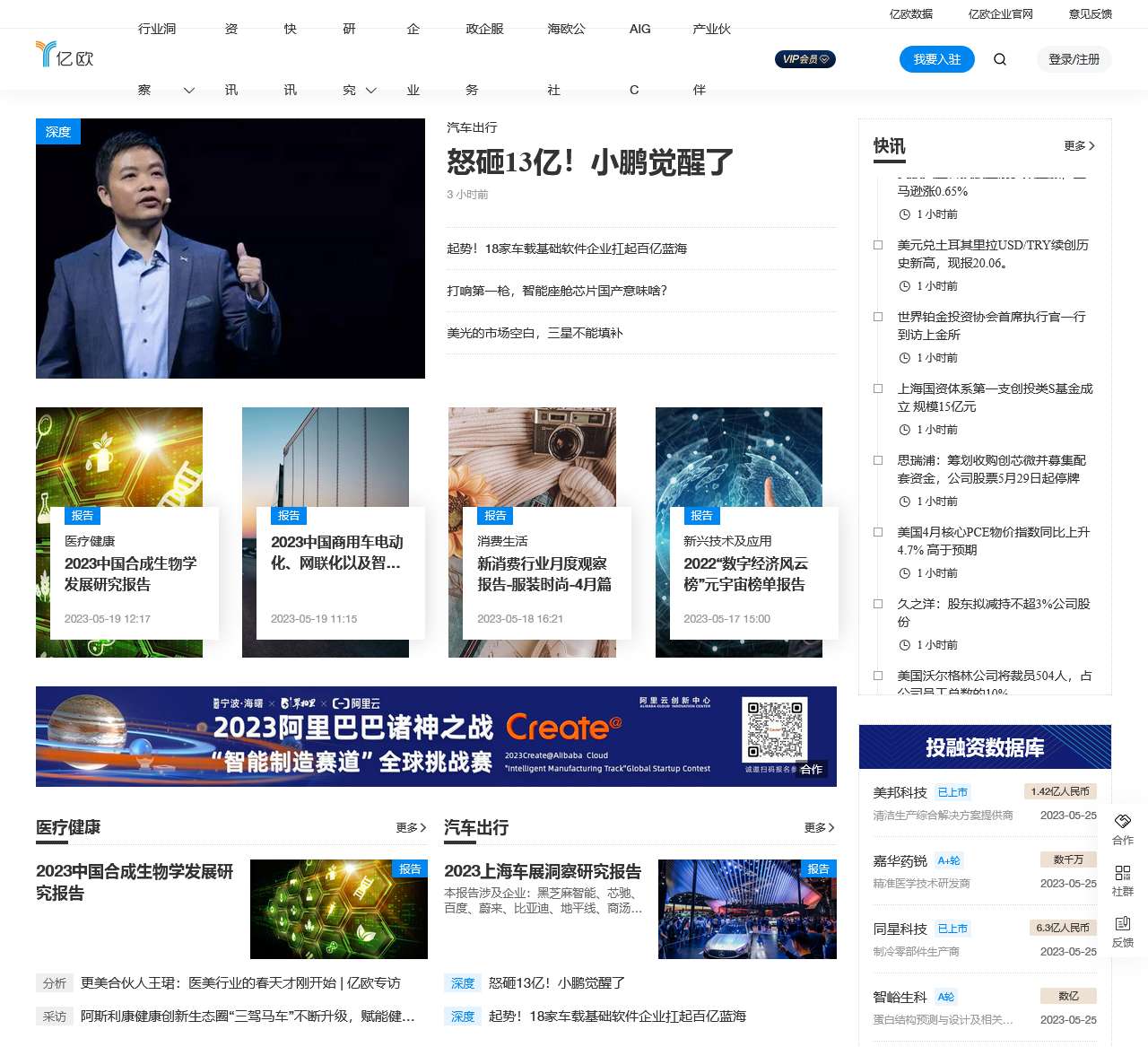Screen dimensions: 1148x1047
Task: Click the 2023阿里巴巴诸神之战 banner
Action: click(436, 737)
